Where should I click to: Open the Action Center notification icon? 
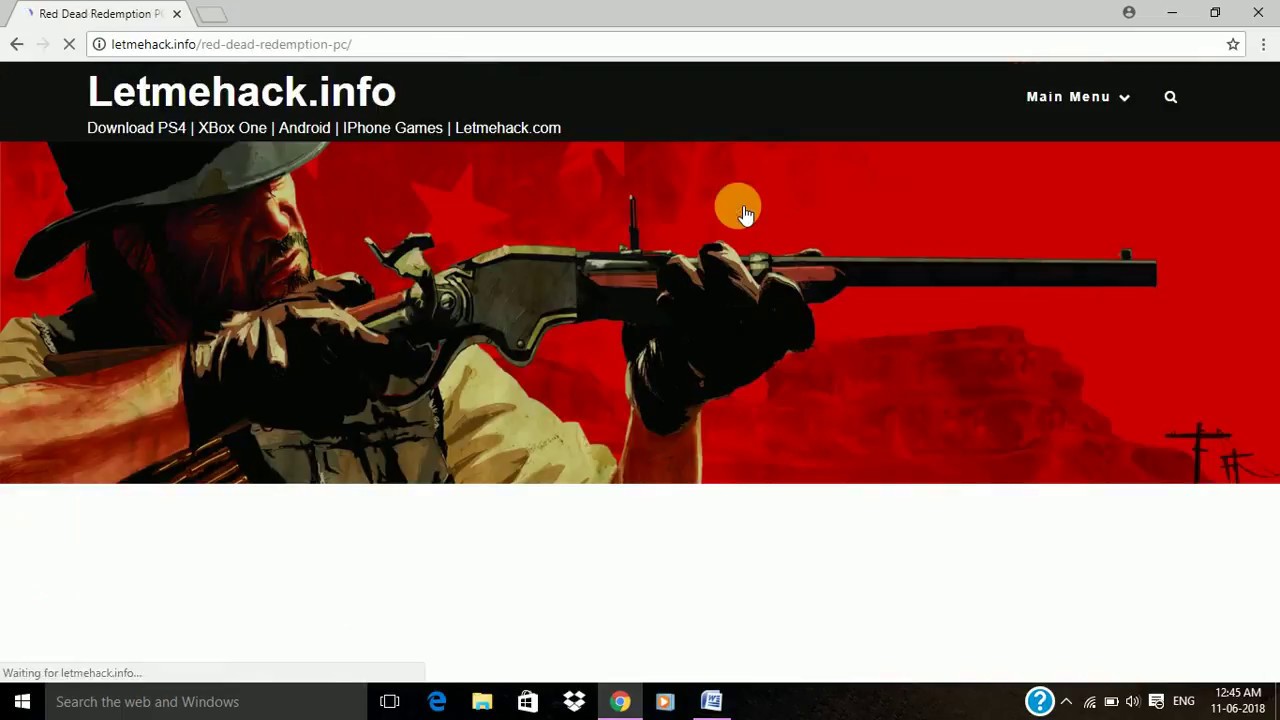point(1156,701)
